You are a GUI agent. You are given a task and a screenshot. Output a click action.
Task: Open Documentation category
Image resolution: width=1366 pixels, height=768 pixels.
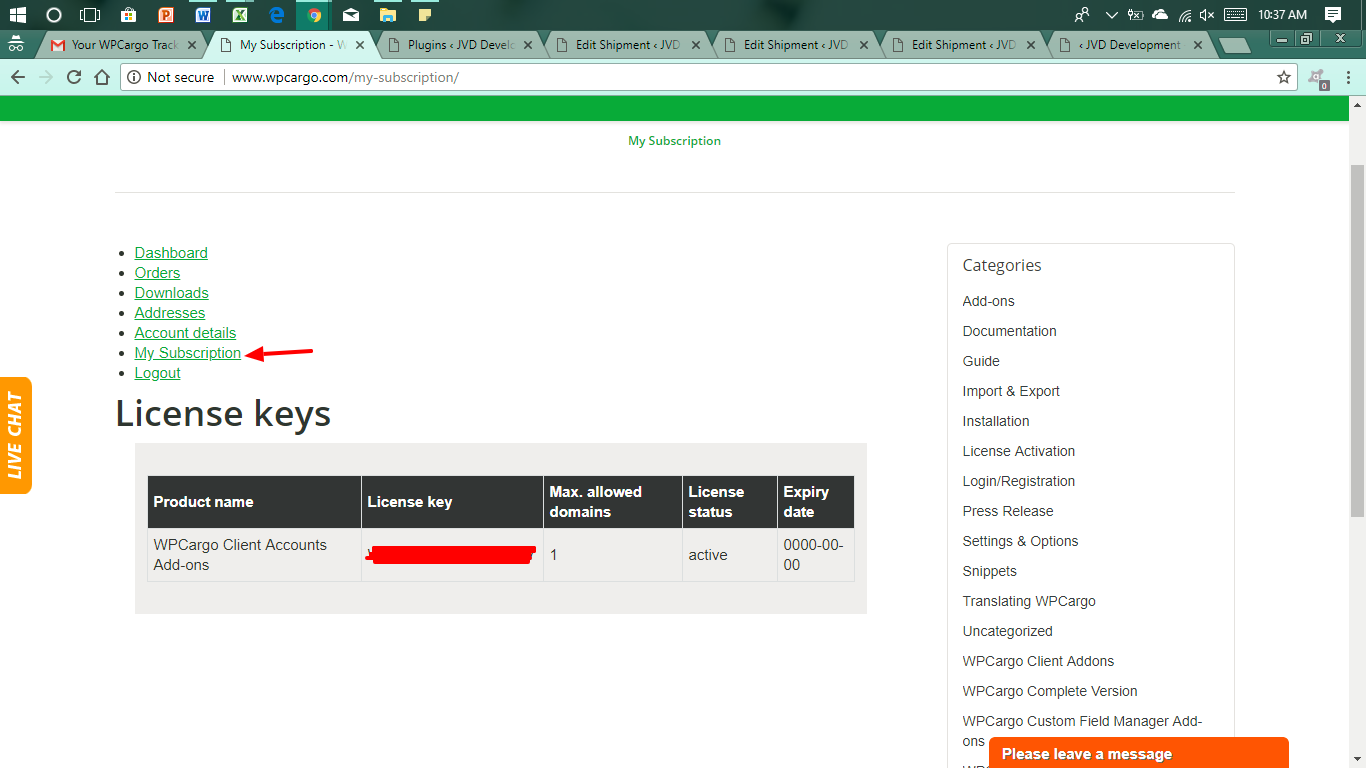[x=1010, y=331]
